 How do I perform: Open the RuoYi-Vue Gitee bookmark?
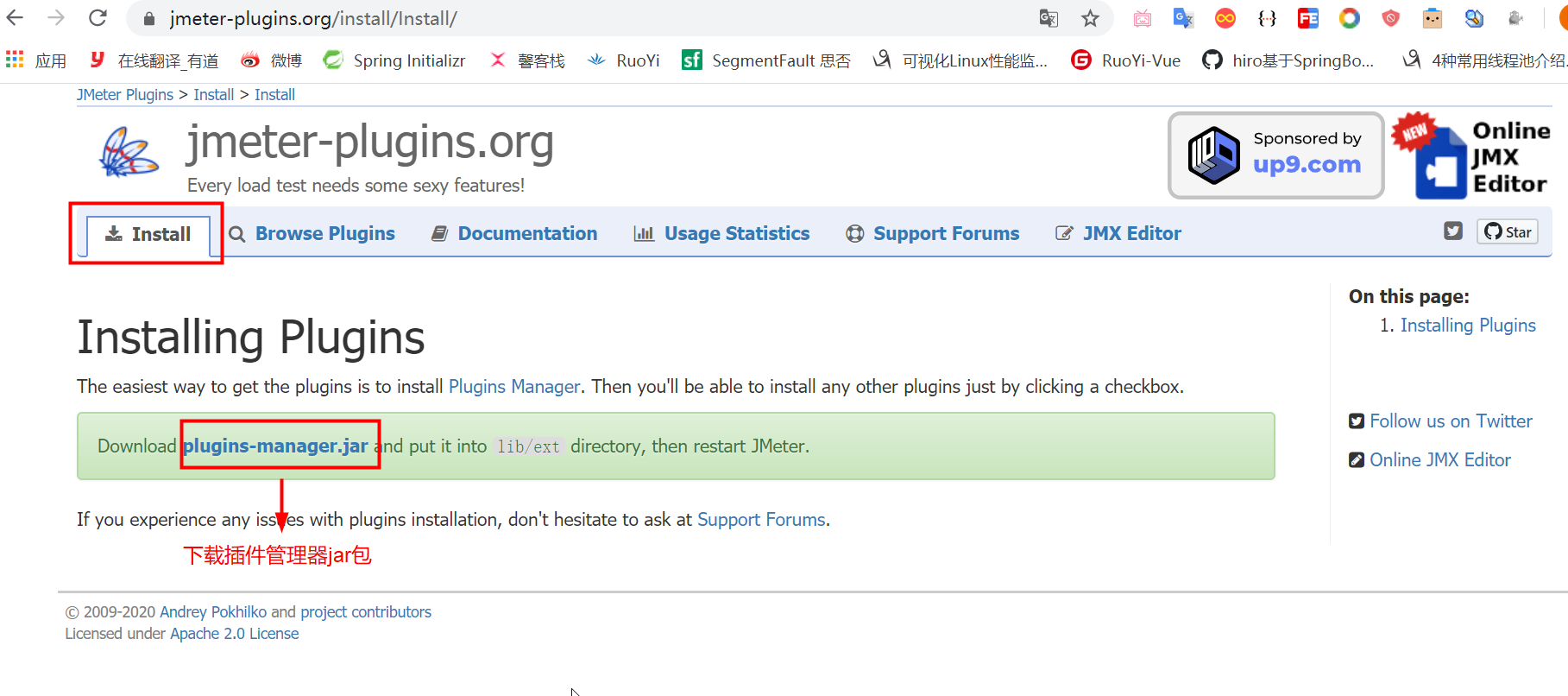(1125, 60)
